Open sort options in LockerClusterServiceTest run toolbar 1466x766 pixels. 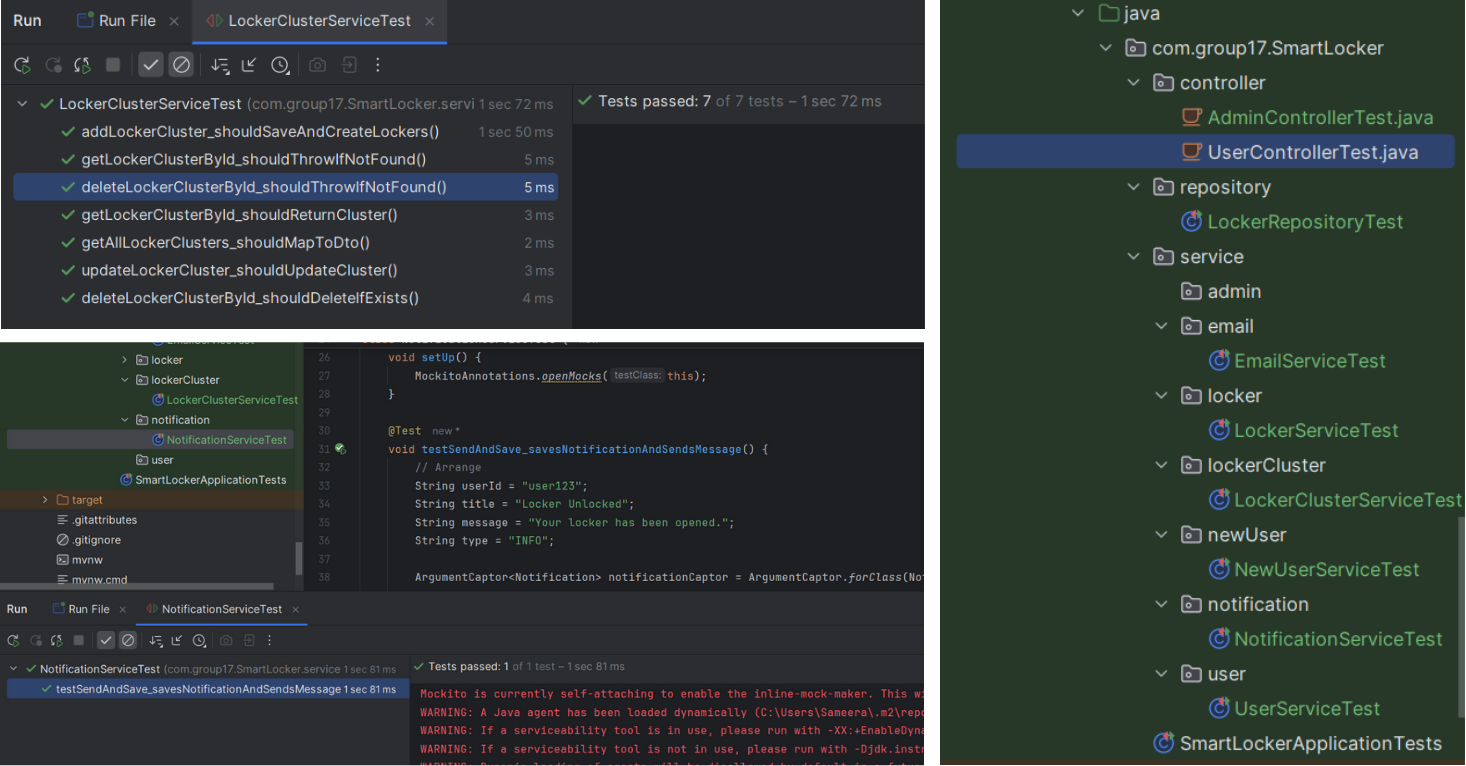220,65
